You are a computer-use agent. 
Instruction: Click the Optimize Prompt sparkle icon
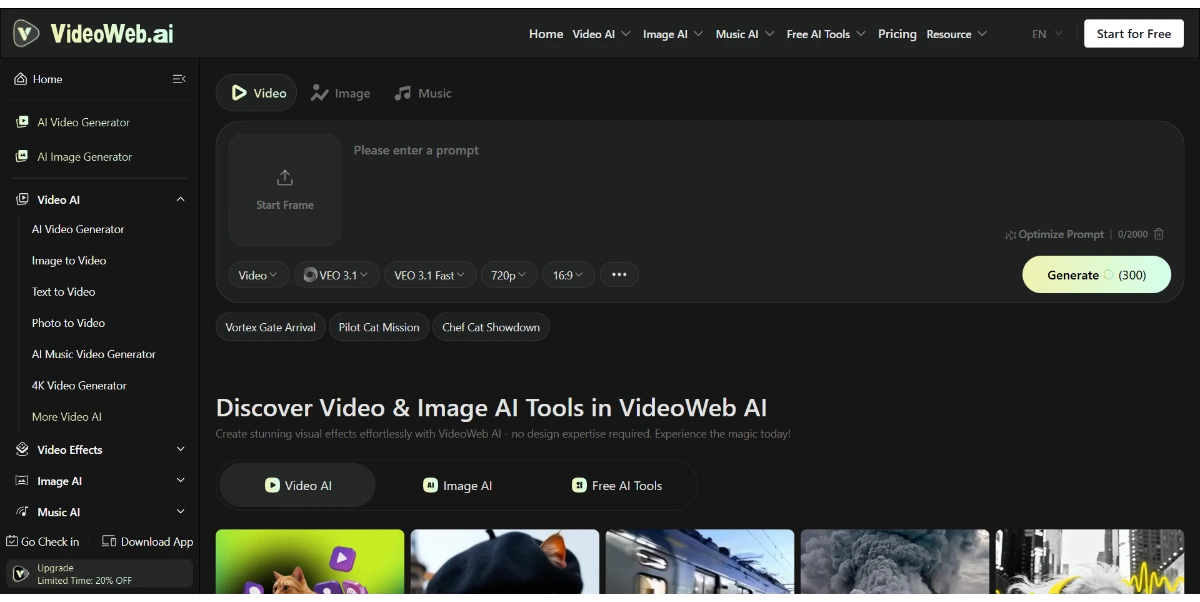tap(1010, 235)
